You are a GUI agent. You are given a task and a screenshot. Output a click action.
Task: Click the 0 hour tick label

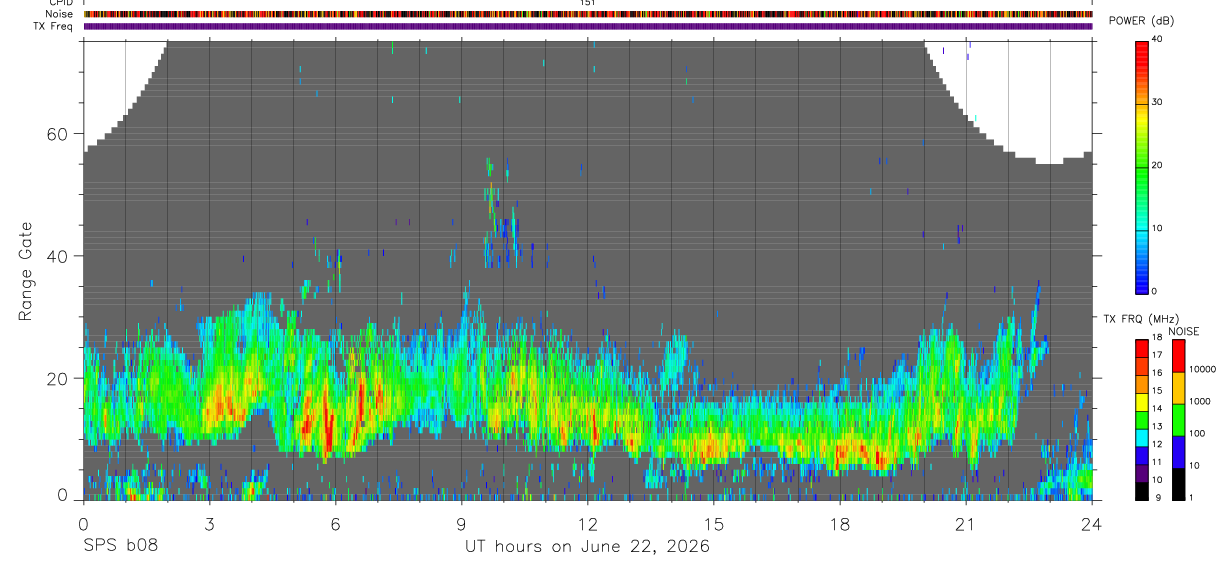(x=83, y=525)
